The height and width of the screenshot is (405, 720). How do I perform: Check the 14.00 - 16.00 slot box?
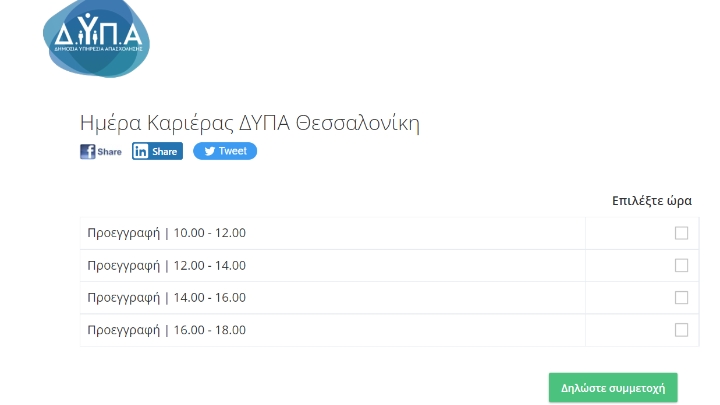click(681, 297)
